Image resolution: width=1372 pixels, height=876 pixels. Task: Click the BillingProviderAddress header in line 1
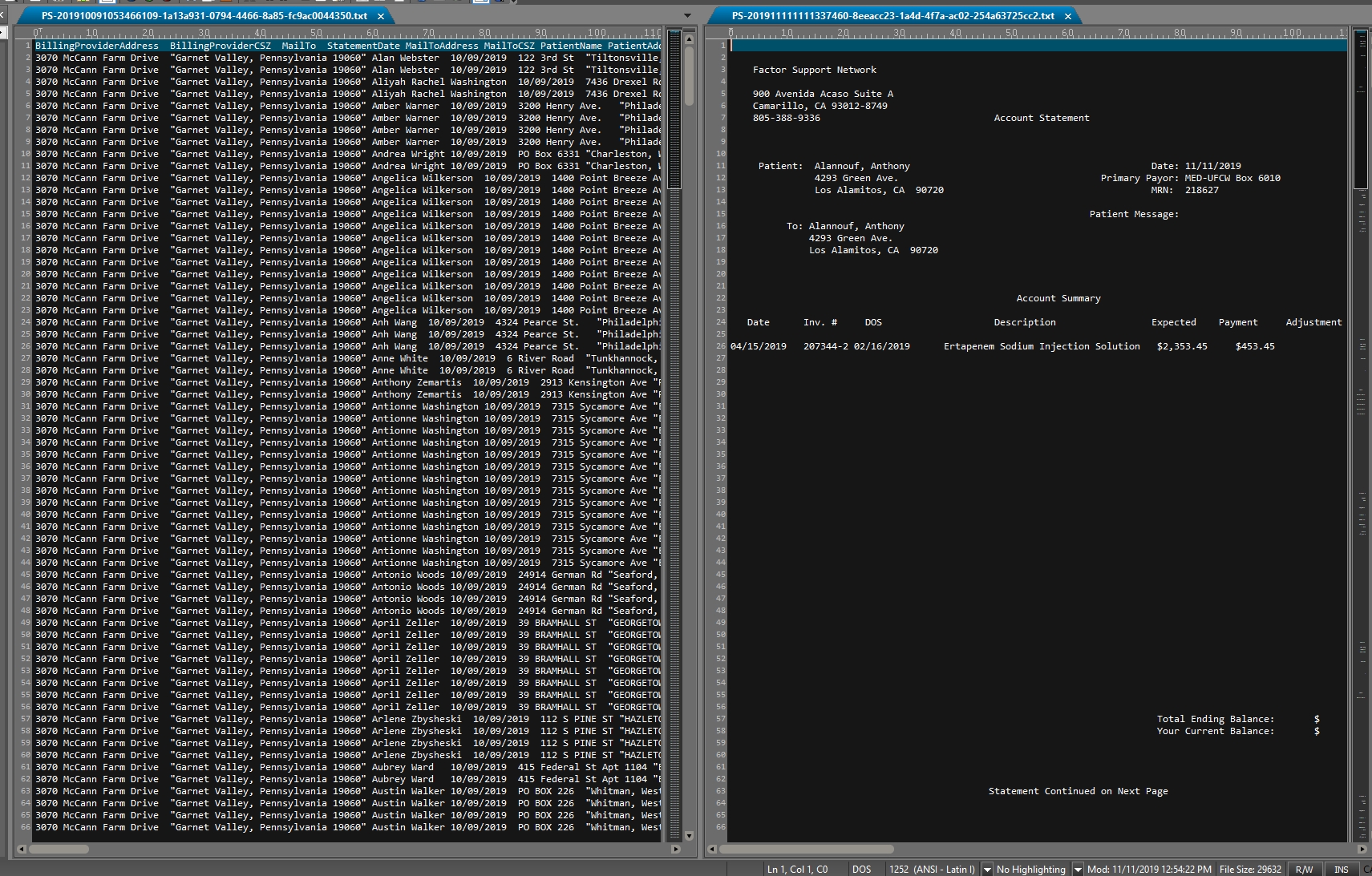coord(97,46)
